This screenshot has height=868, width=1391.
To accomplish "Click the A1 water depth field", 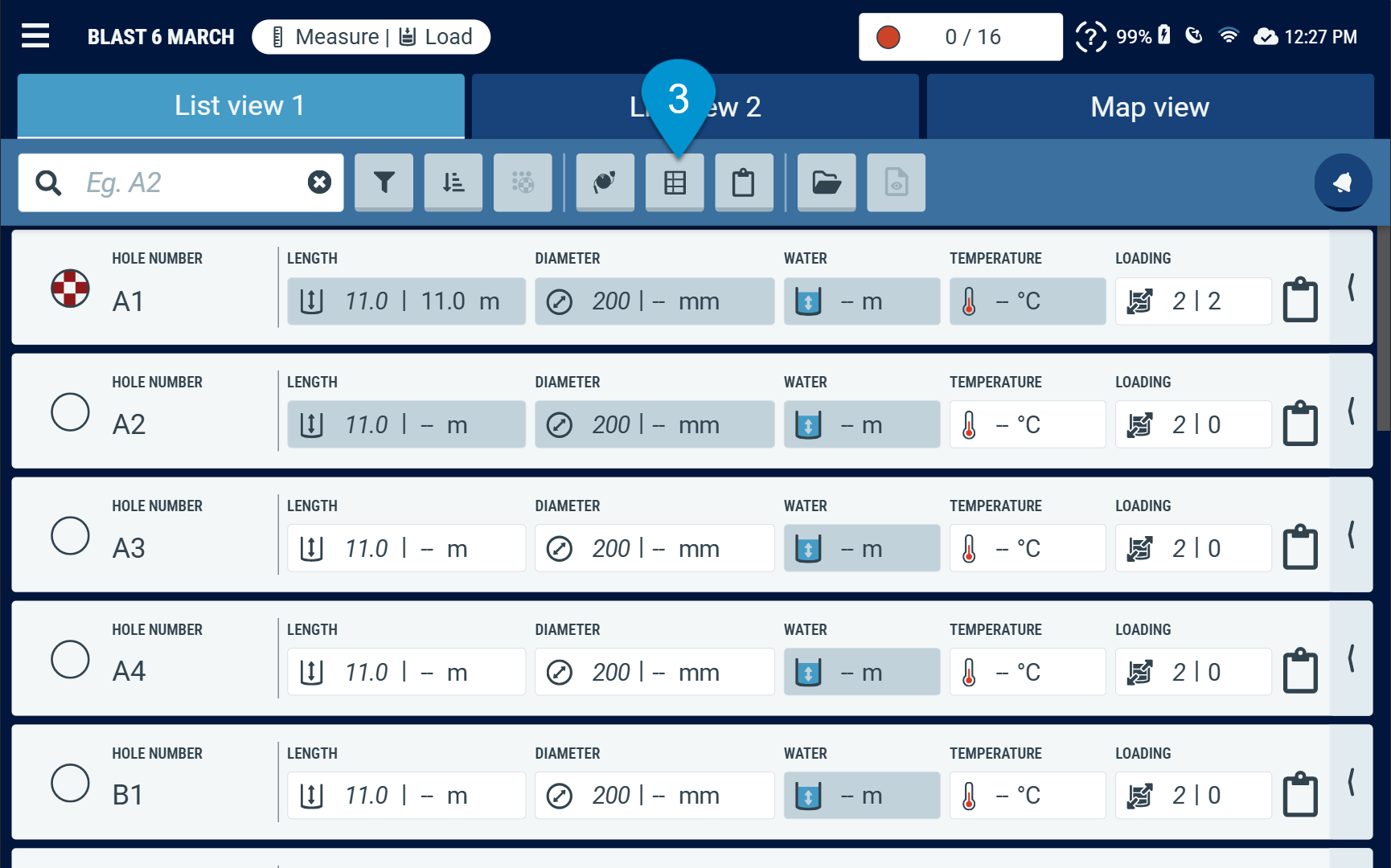I will click(862, 301).
